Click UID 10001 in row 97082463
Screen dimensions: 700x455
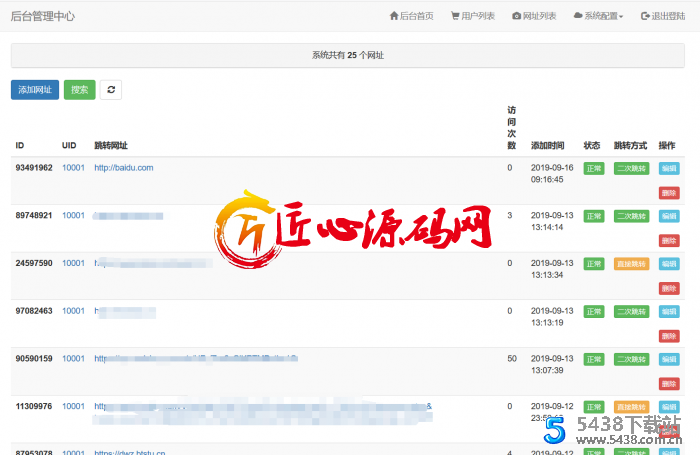click(73, 311)
